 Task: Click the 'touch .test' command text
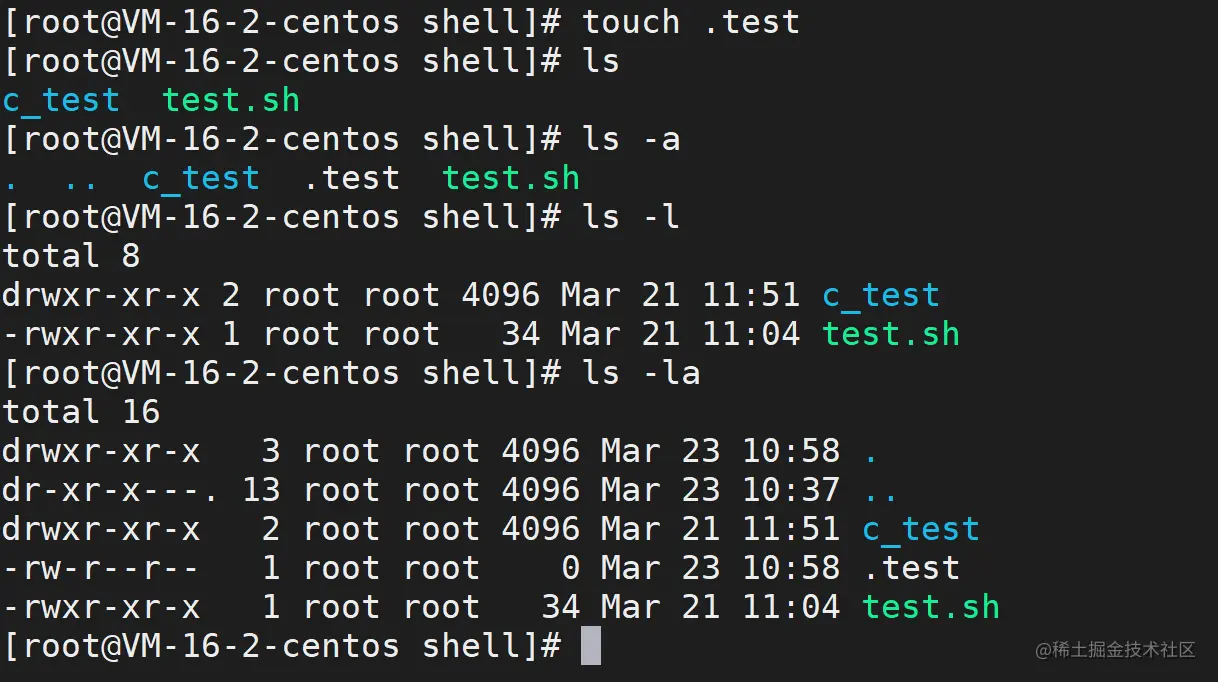click(691, 22)
